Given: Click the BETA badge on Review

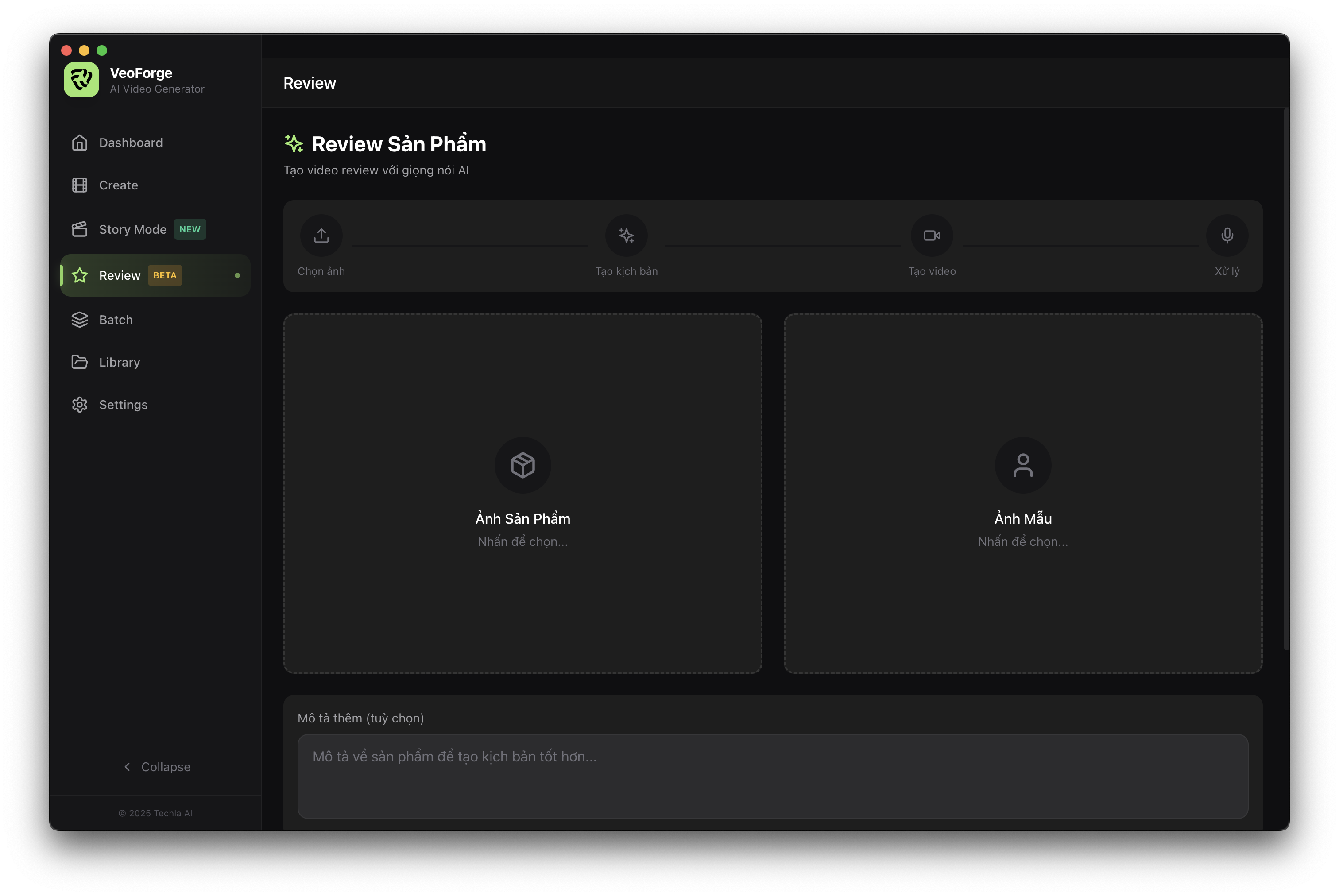Looking at the screenshot, I should point(165,275).
